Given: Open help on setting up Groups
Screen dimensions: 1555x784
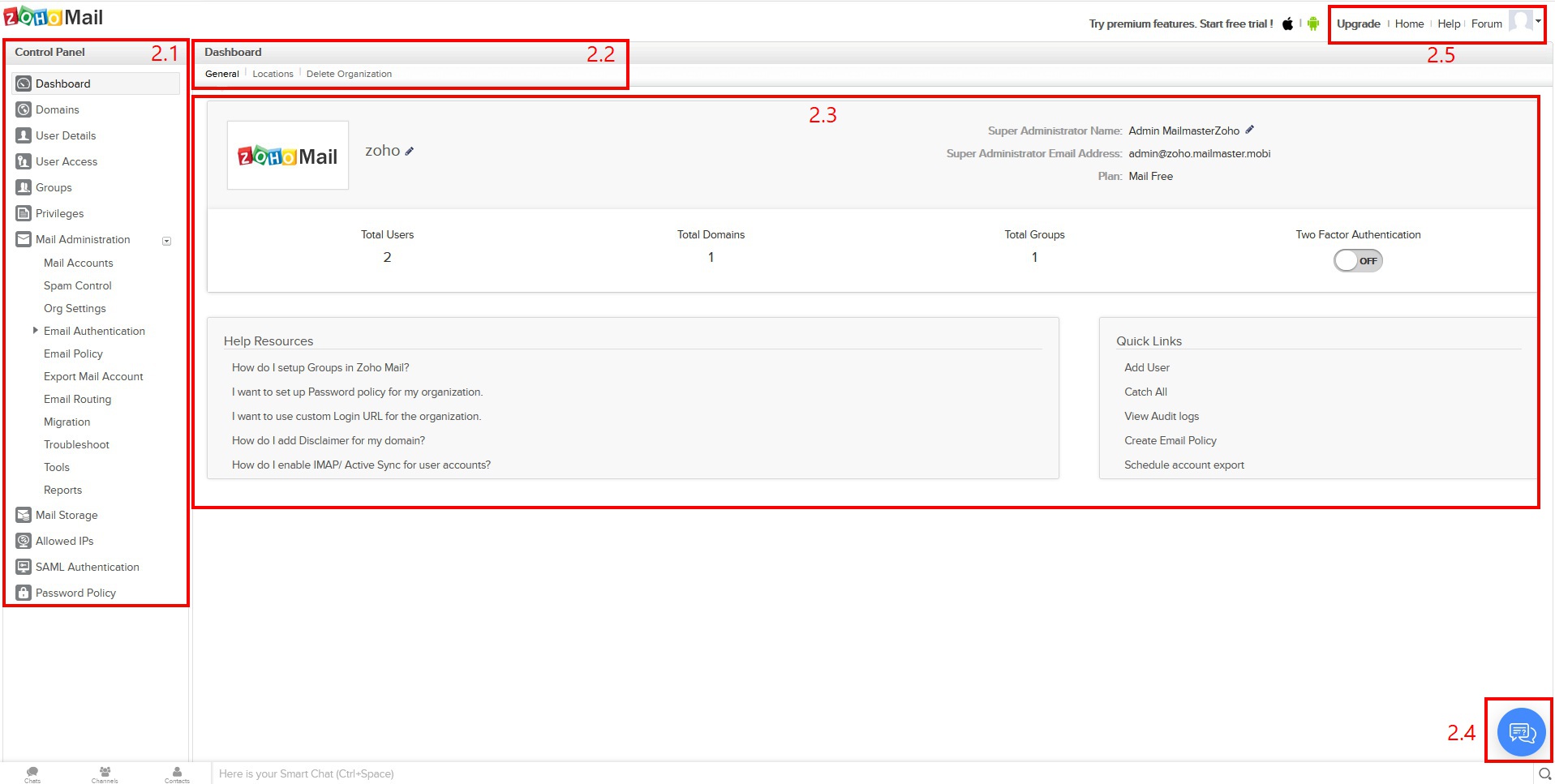Looking at the screenshot, I should pyautogui.click(x=320, y=367).
